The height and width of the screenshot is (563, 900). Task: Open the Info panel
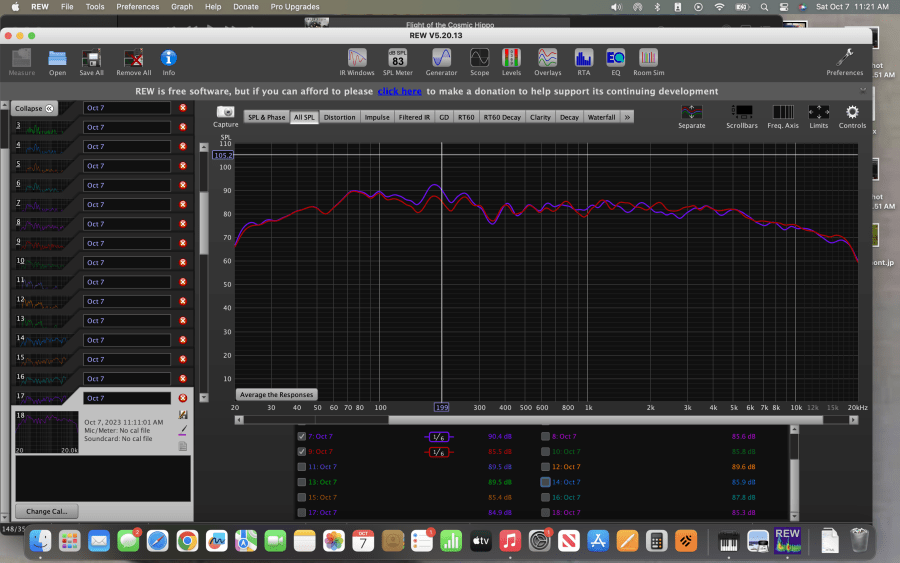tap(168, 62)
